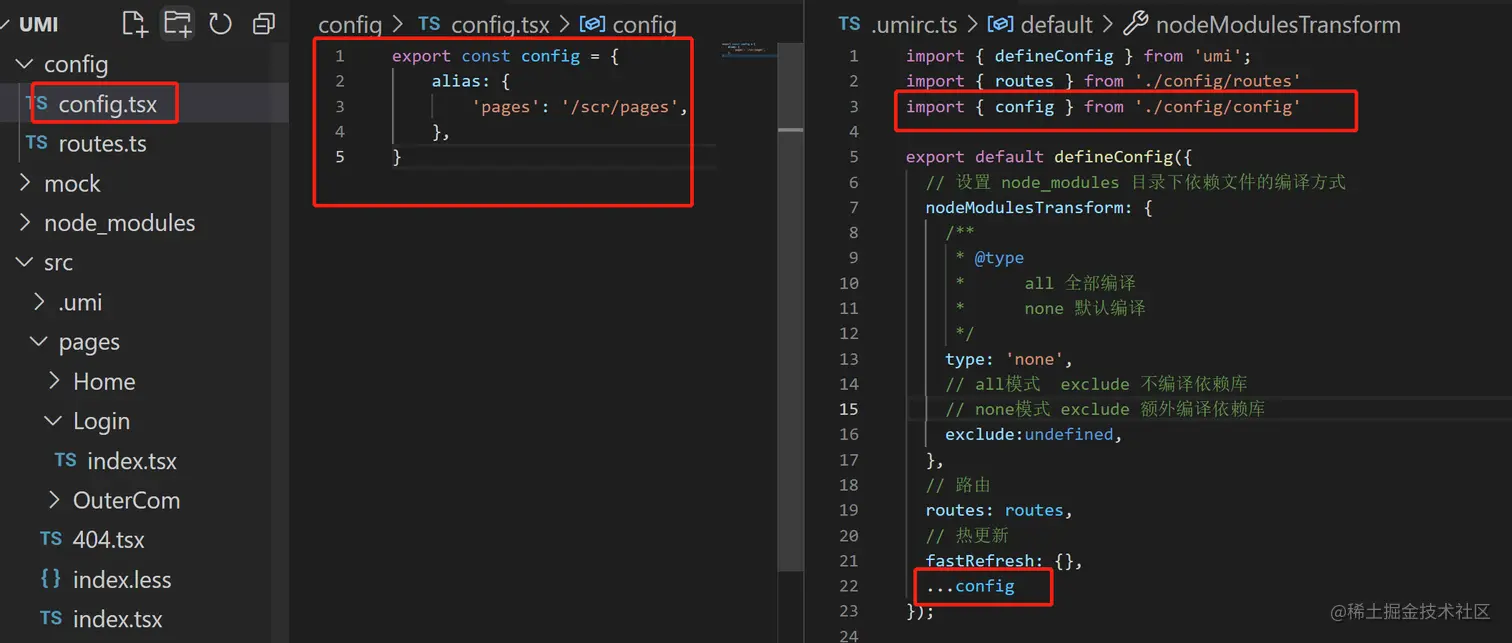Click the default breadcrumb in right editor

click(x=1056, y=25)
